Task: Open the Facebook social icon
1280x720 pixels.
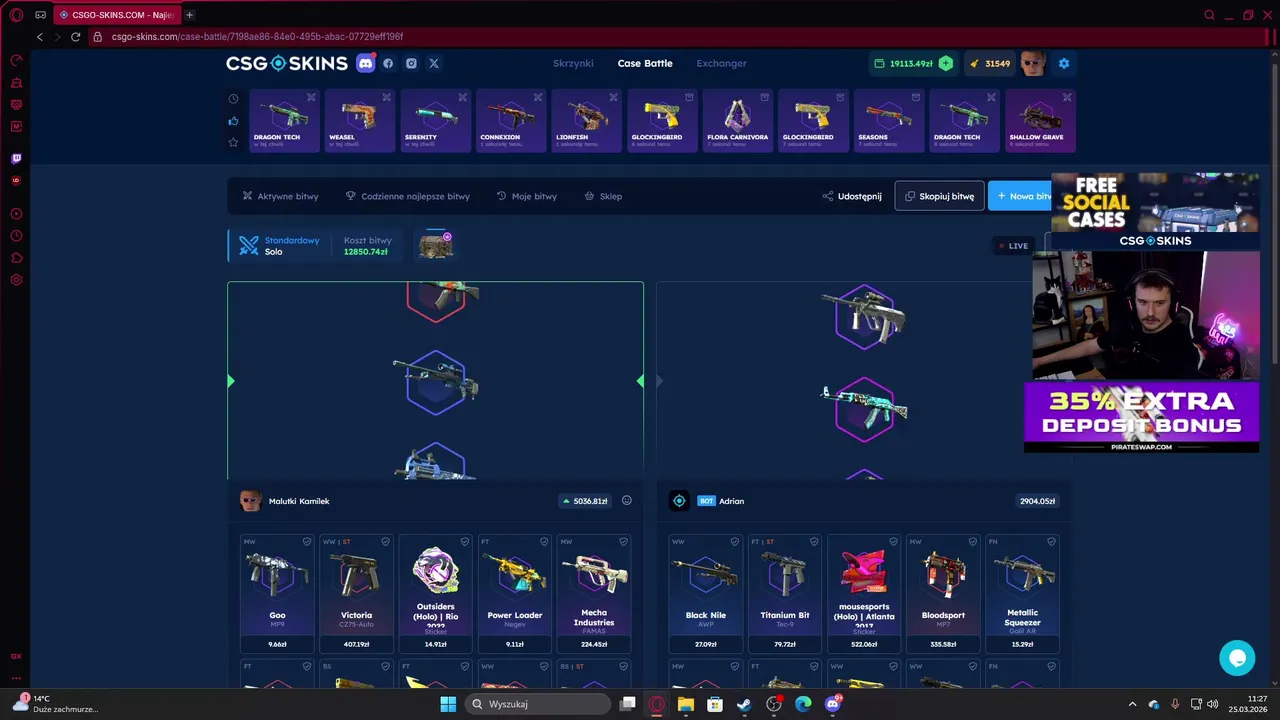Action: [388, 63]
